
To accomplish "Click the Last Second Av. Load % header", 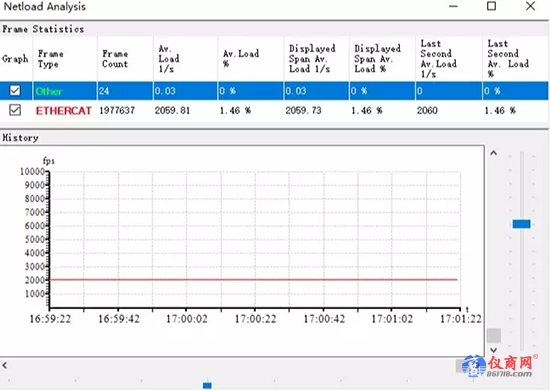I will coord(515,59).
